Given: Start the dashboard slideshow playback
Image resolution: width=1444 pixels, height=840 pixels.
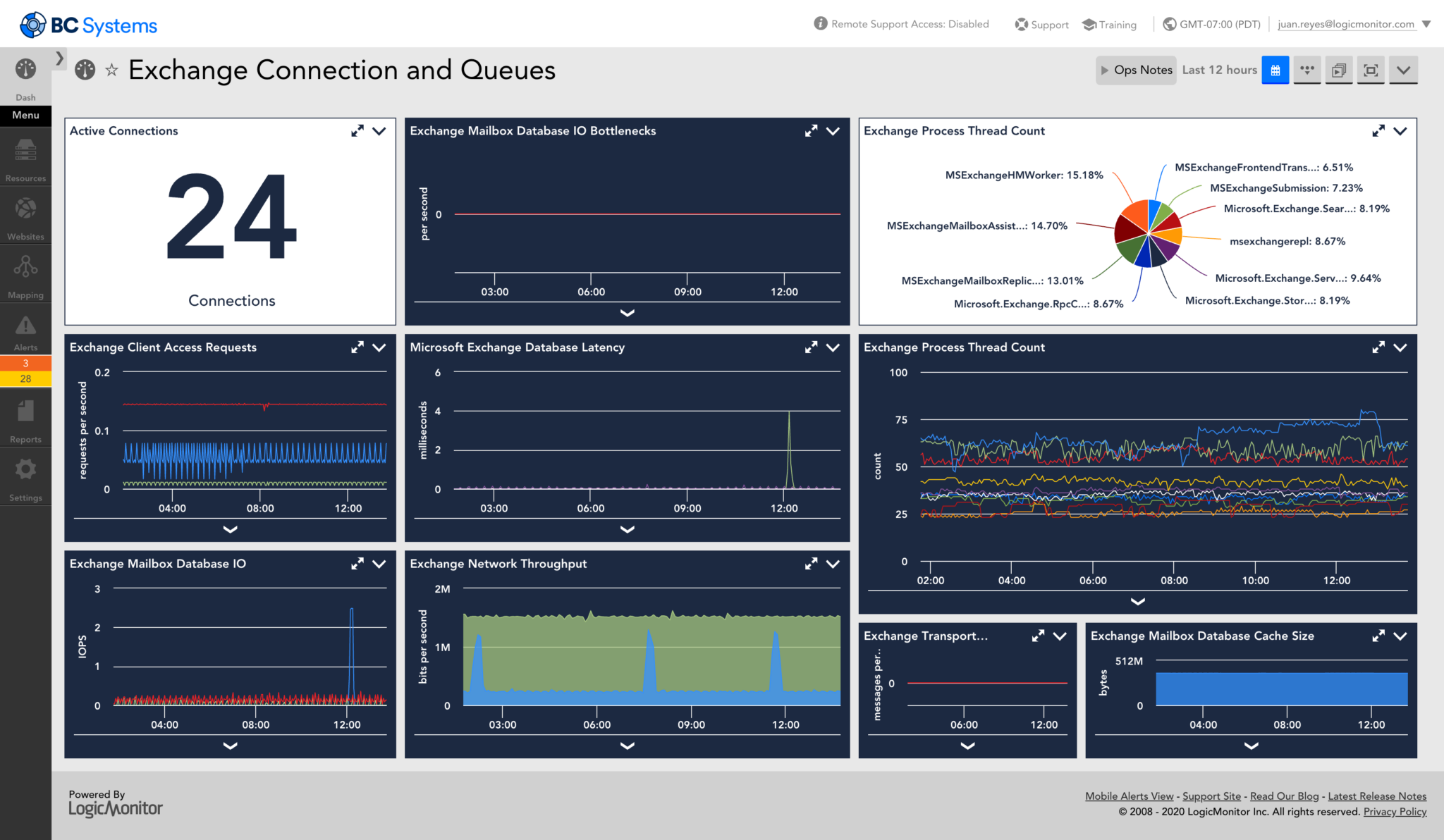Looking at the screenshot, I should [x=1339, y=70].
